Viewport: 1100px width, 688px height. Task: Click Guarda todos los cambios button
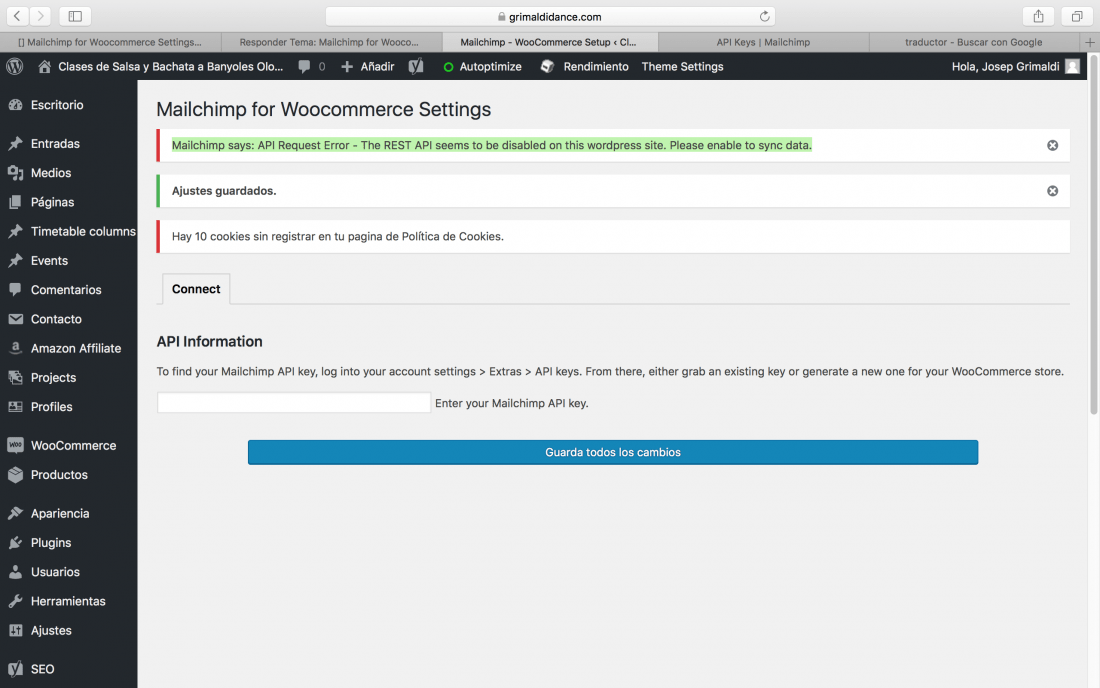point(612,452)
